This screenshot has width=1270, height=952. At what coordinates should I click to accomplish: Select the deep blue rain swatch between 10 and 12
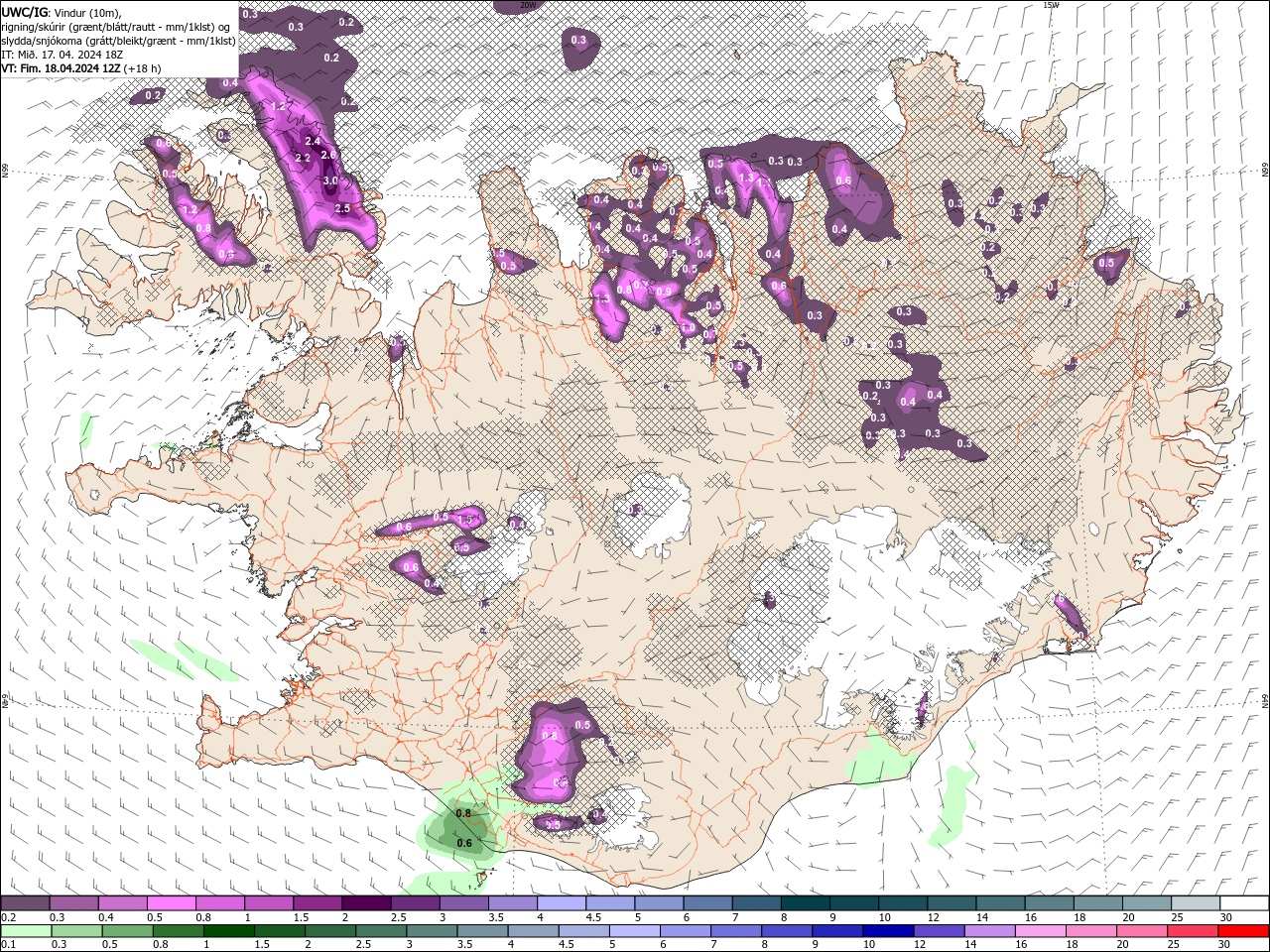[x=887, y=931]
